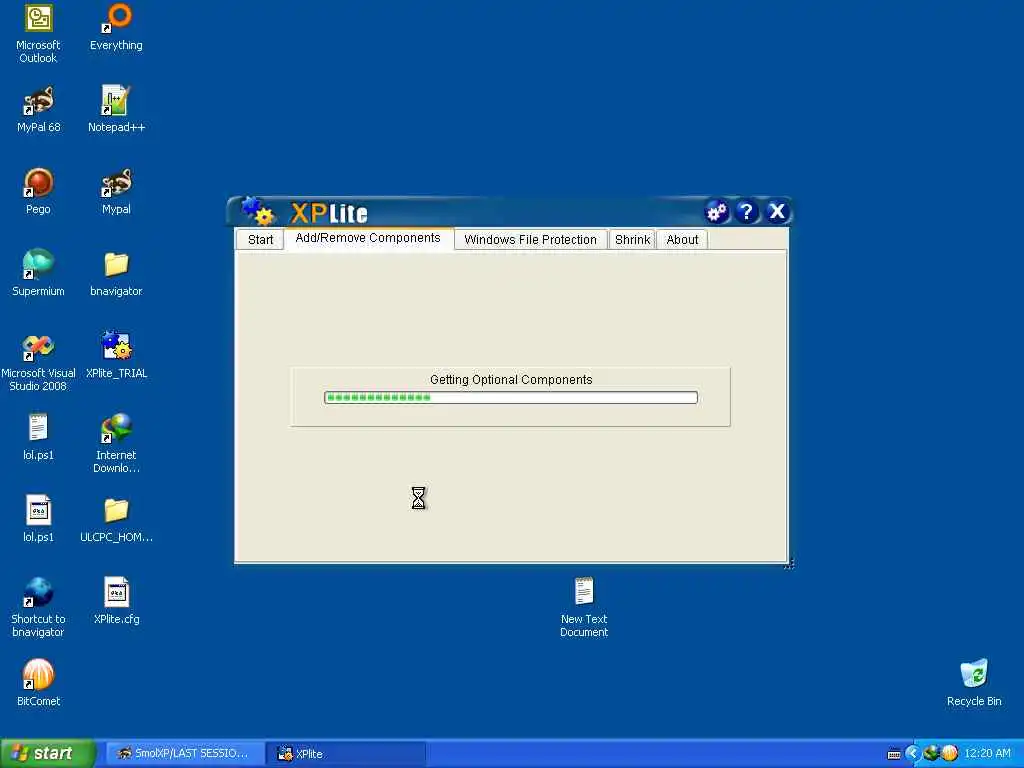Image resolution: width=1024 pixels, height=768 pixels.
Task: Go to the Shrink tab
Action: [632, 240]
